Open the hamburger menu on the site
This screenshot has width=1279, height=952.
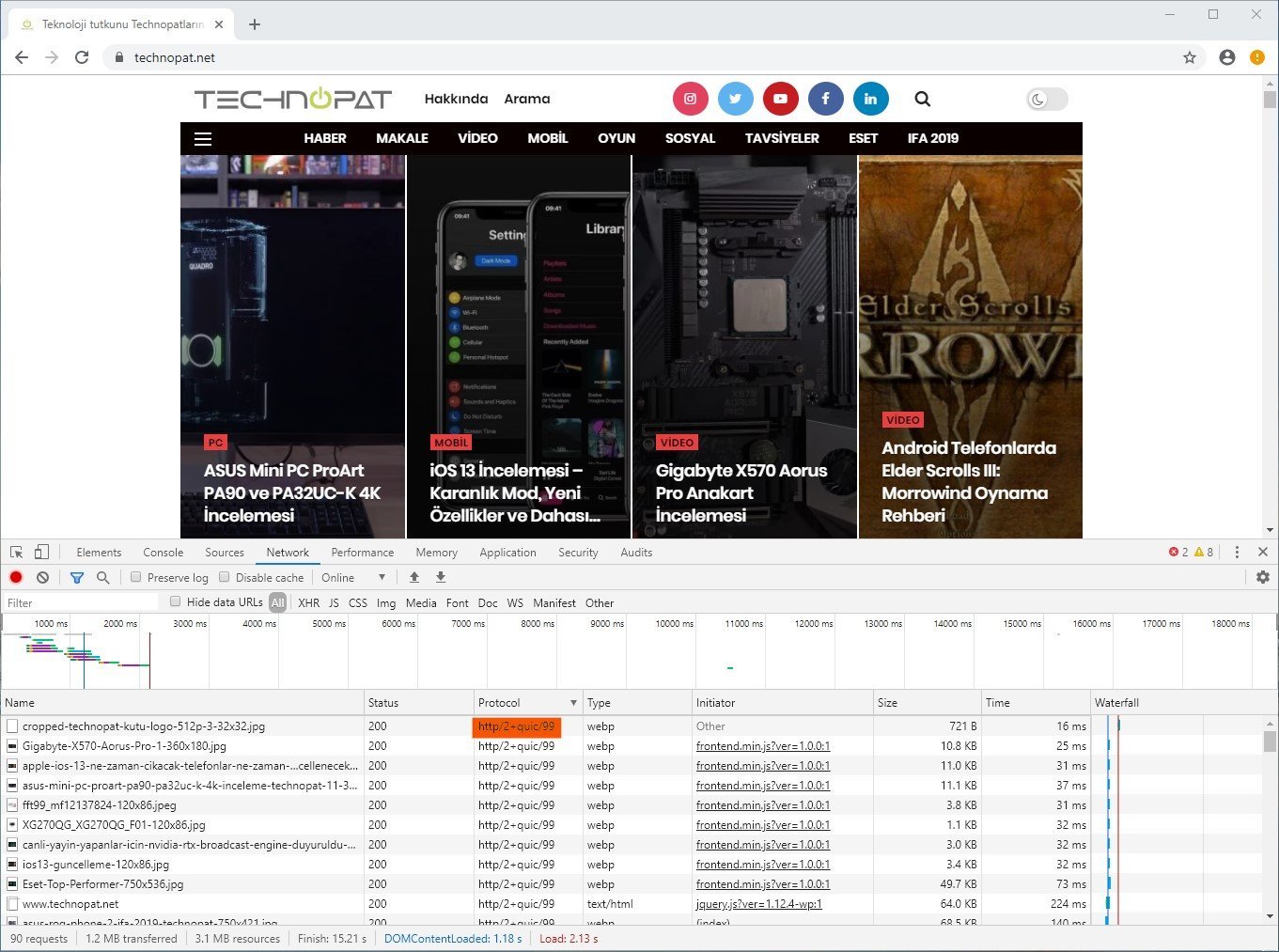pos(203,139)
